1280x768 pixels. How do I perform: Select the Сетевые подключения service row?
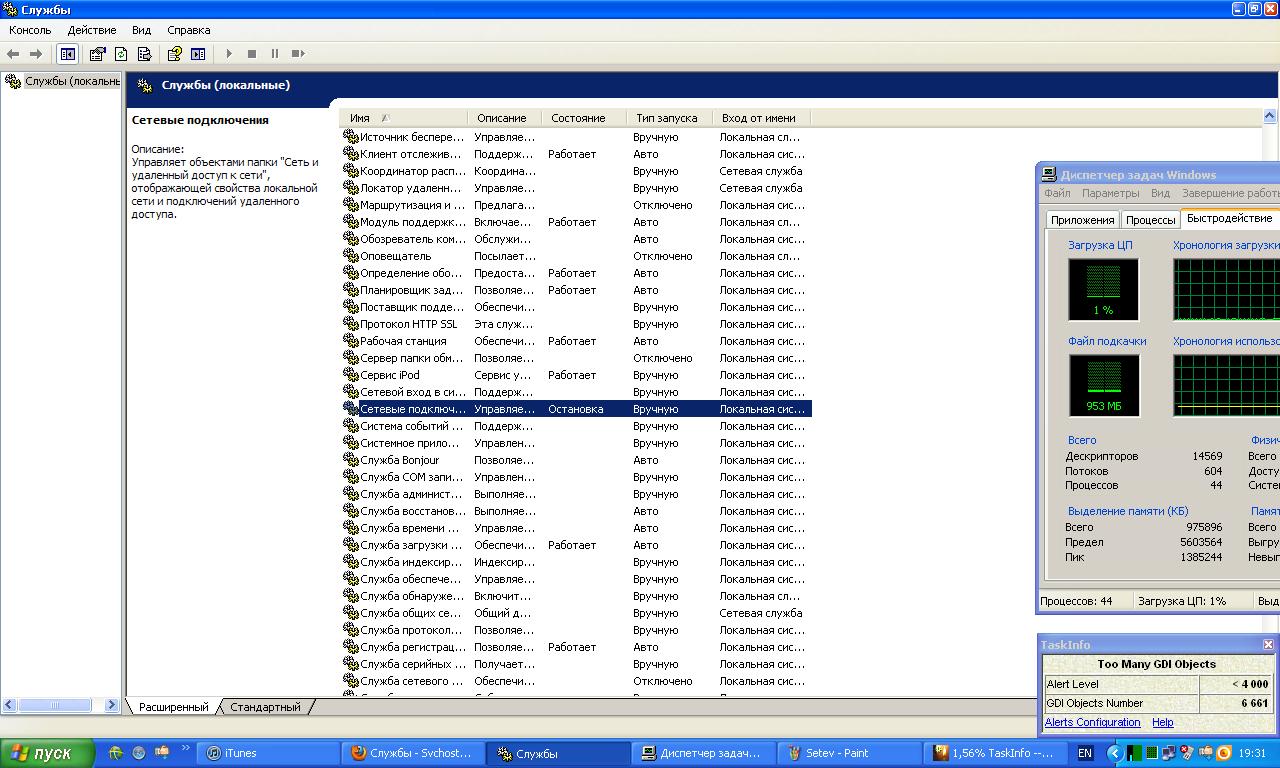[576, 409]
